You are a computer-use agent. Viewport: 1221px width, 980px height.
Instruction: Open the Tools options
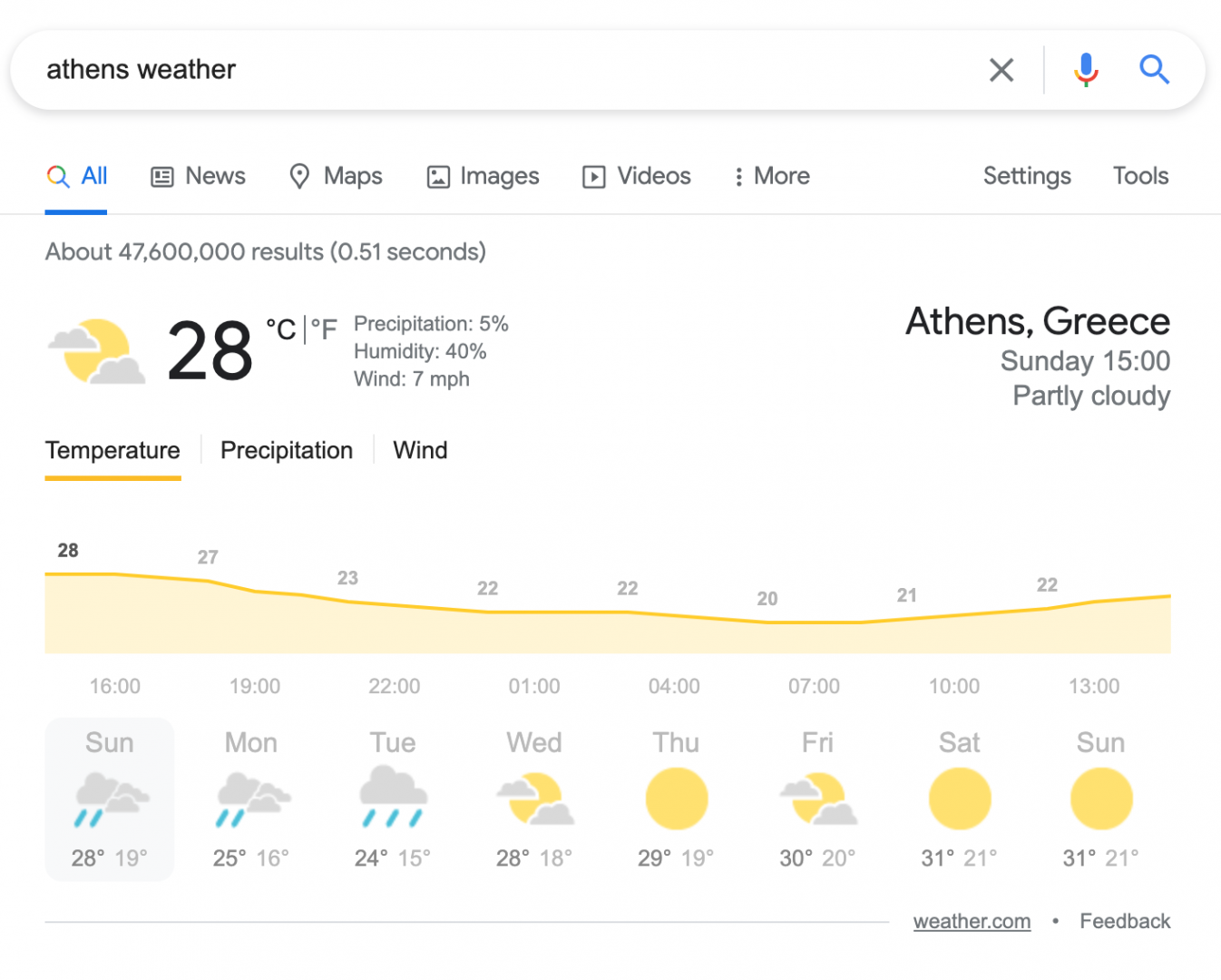point(1140,176)
